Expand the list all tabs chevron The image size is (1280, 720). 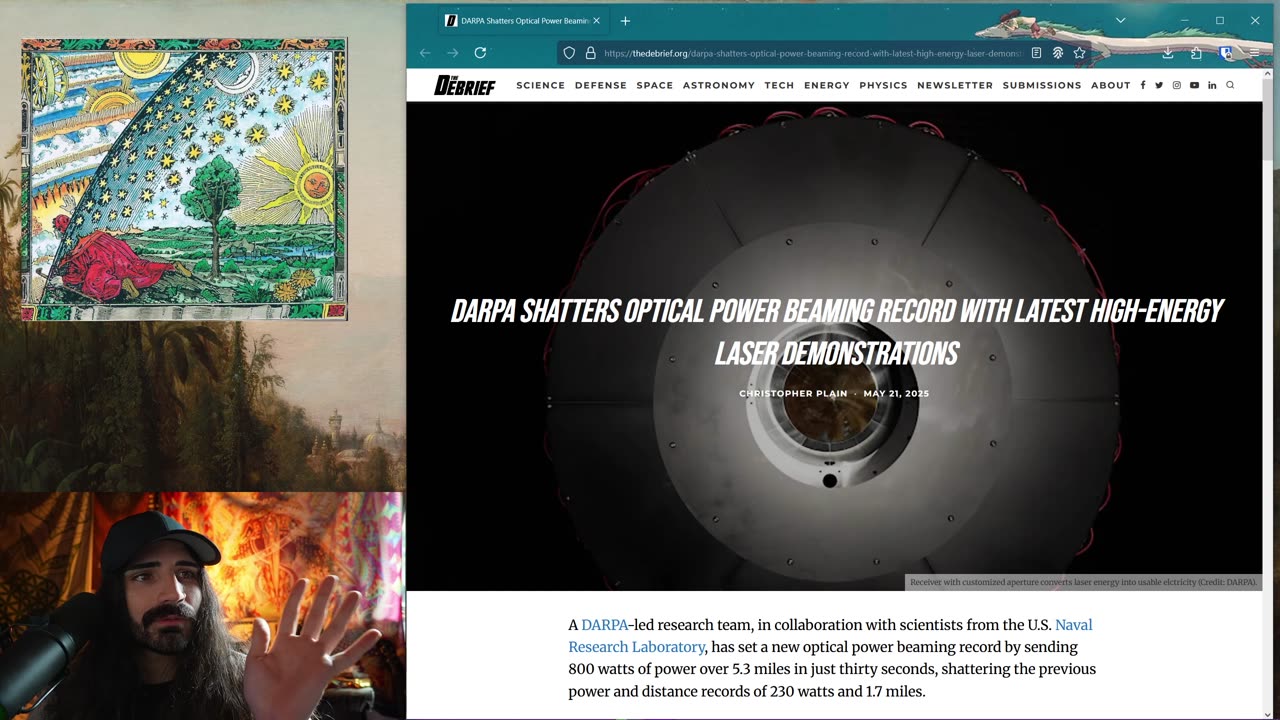click(1120, 20)
